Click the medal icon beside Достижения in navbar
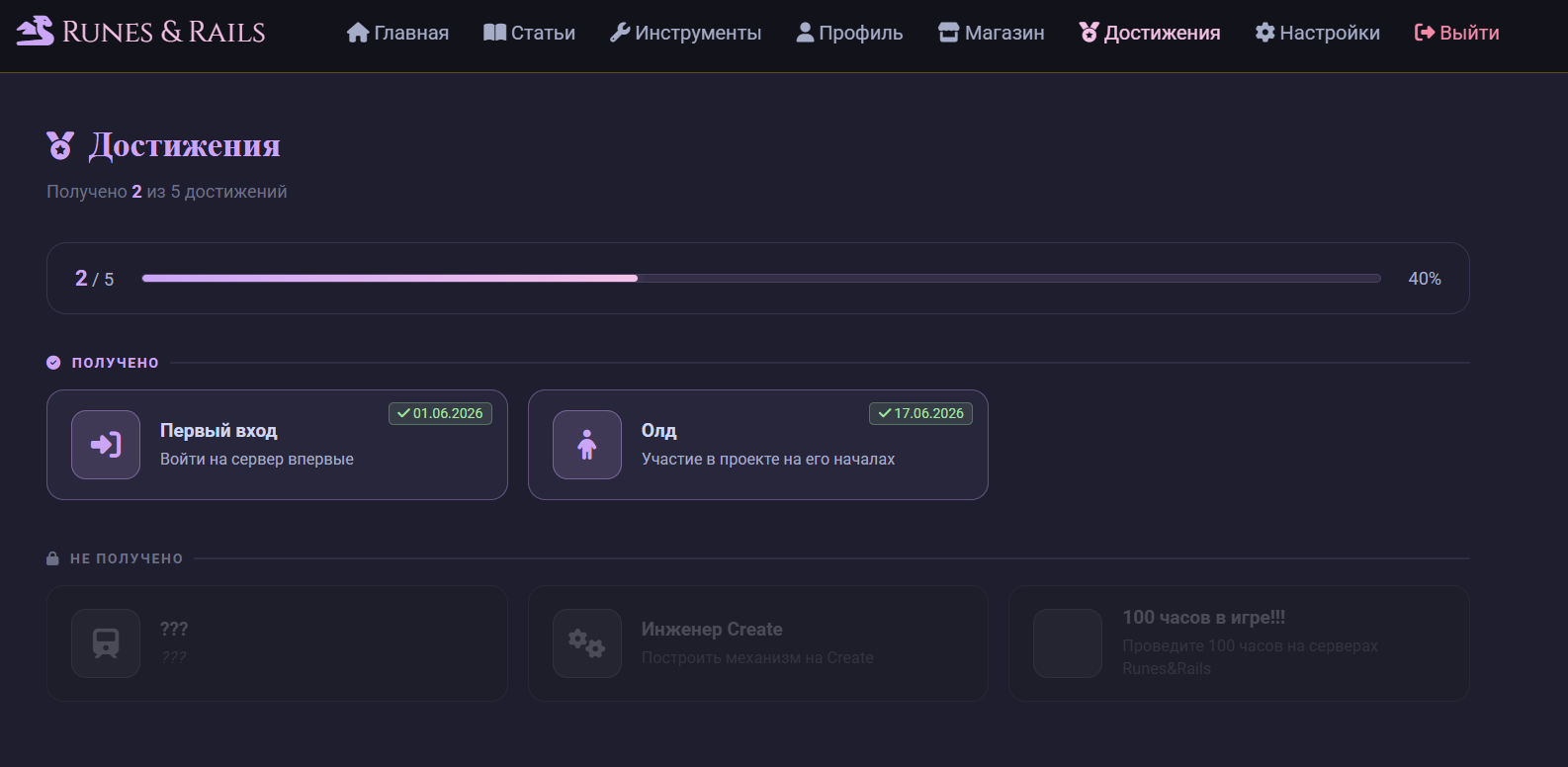1568x767 pixels. 1089,33
